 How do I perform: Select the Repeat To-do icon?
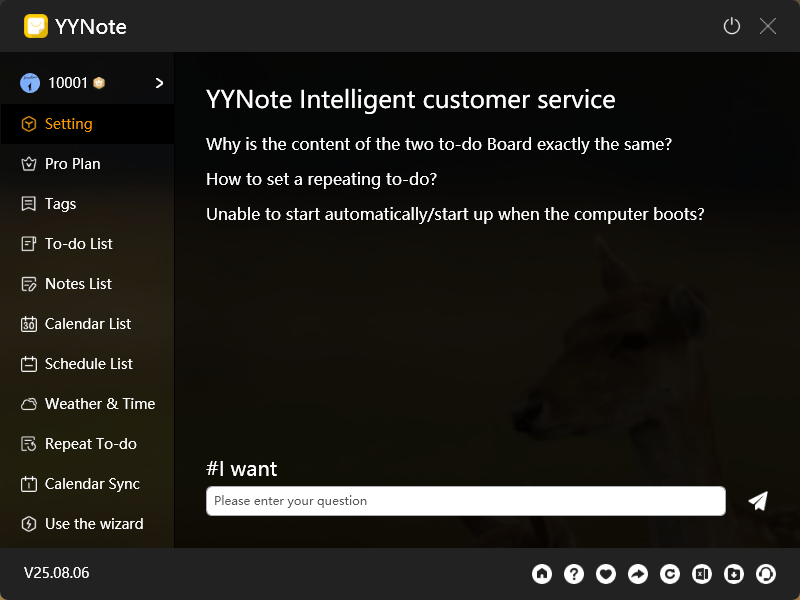(28, 443)
